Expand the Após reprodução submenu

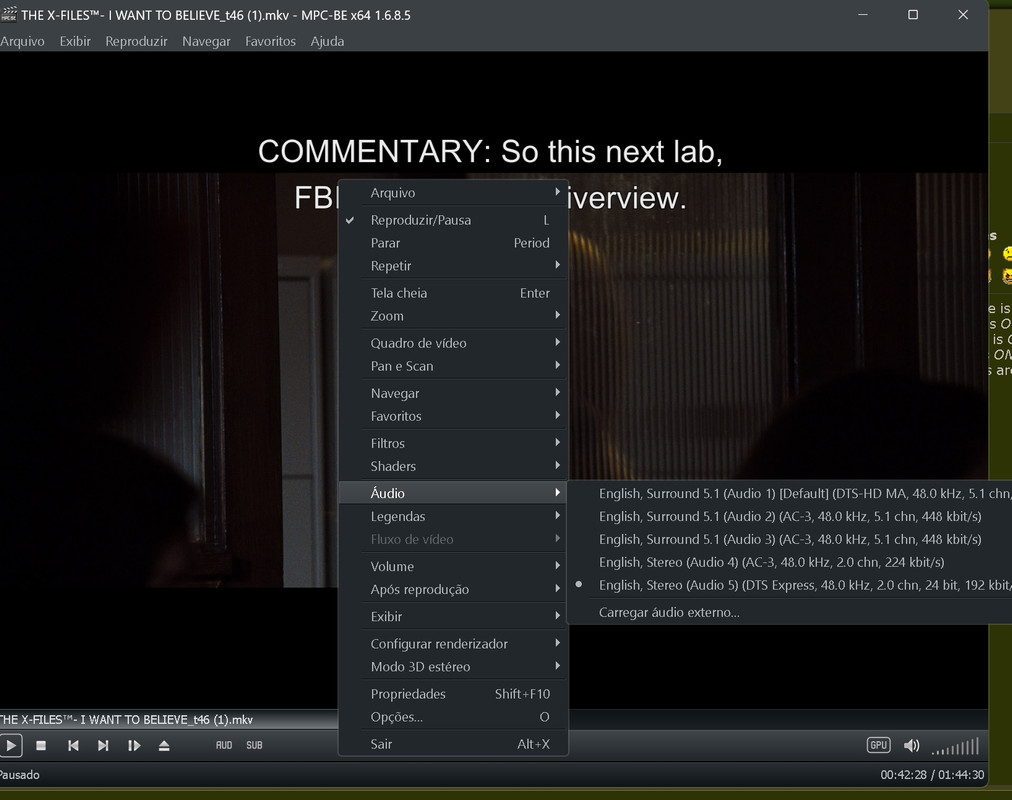(453, 589)
